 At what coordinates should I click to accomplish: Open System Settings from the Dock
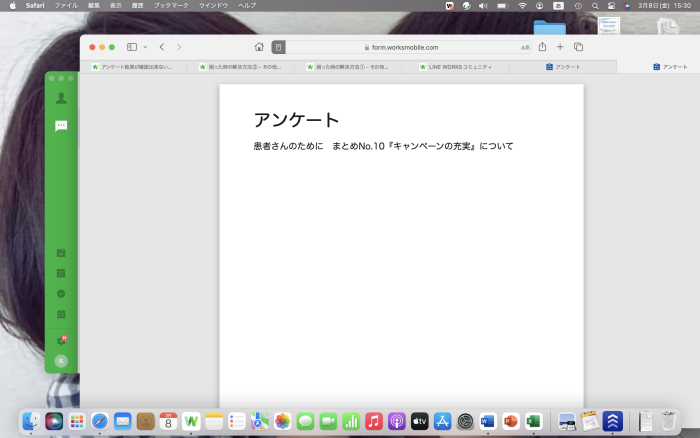click(465, 421)
